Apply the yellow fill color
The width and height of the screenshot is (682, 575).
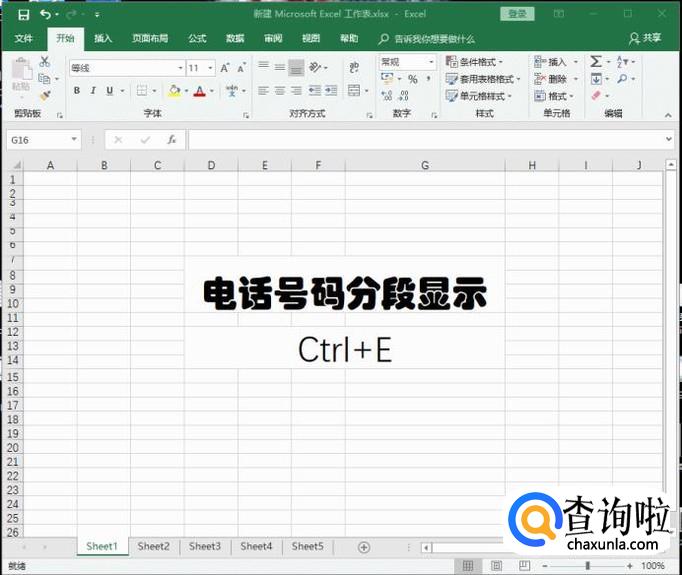click(x=174, y=91)
